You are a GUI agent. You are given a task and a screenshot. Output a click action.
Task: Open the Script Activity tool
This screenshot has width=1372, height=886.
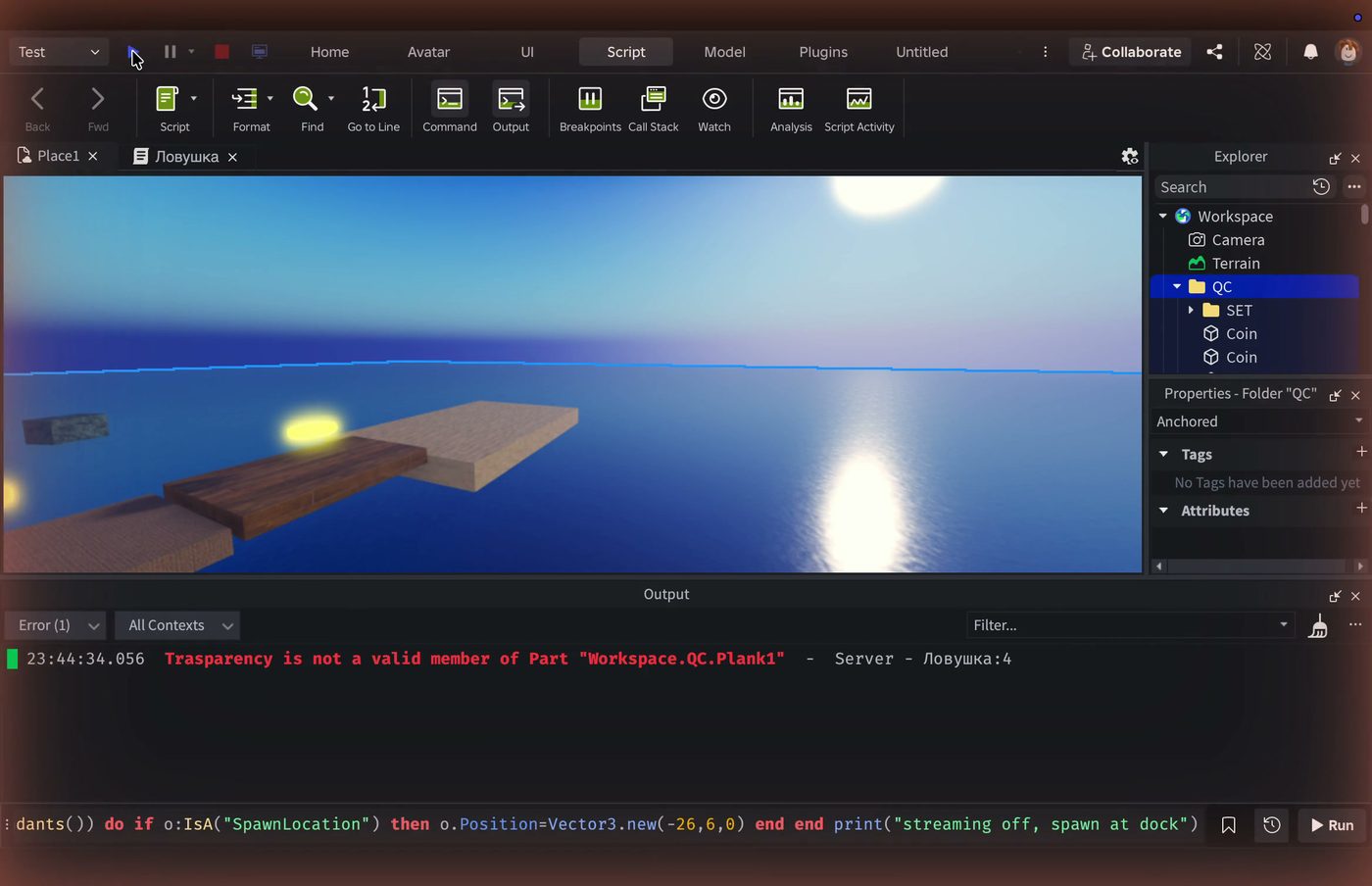859,107
